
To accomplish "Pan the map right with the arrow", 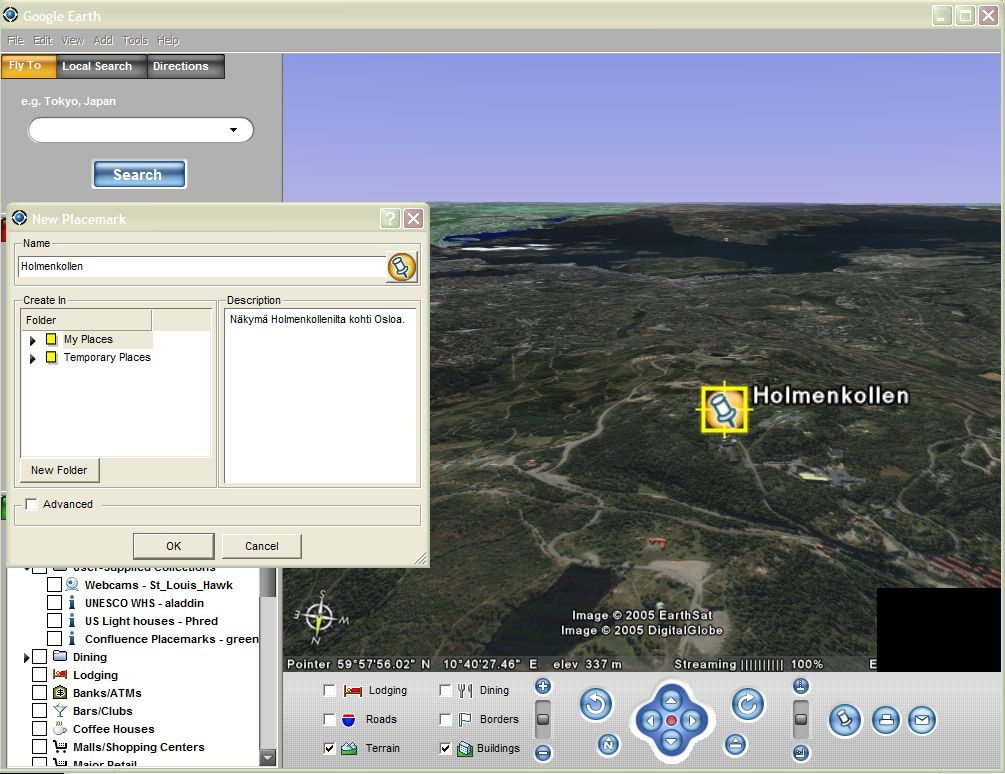I will (x=692, y=721).
